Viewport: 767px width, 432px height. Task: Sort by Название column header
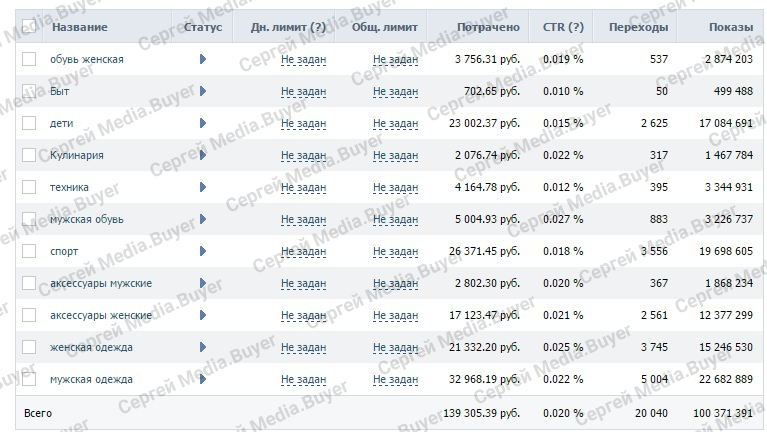(80, 27)
